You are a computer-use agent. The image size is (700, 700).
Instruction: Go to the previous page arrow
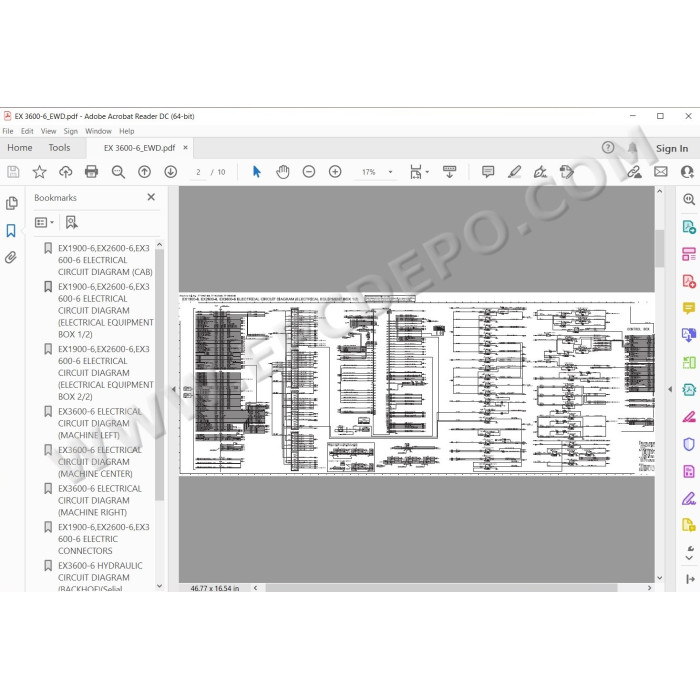point(144,172)
